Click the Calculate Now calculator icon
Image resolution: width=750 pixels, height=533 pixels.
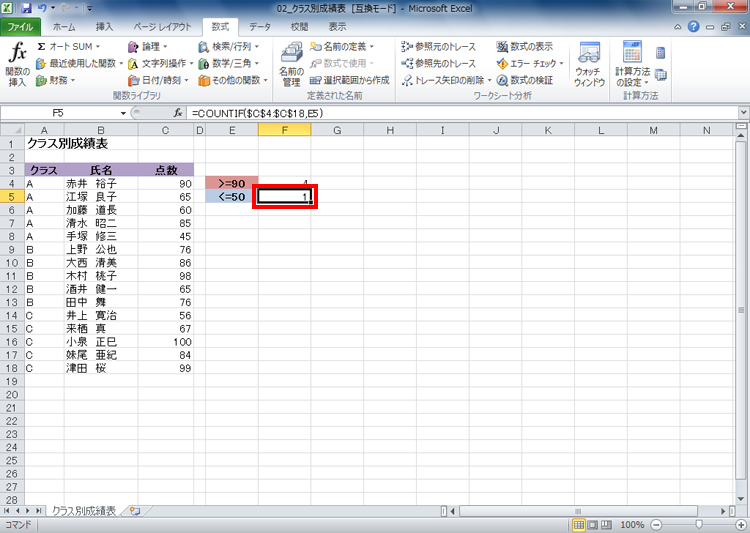pos(661,53)
